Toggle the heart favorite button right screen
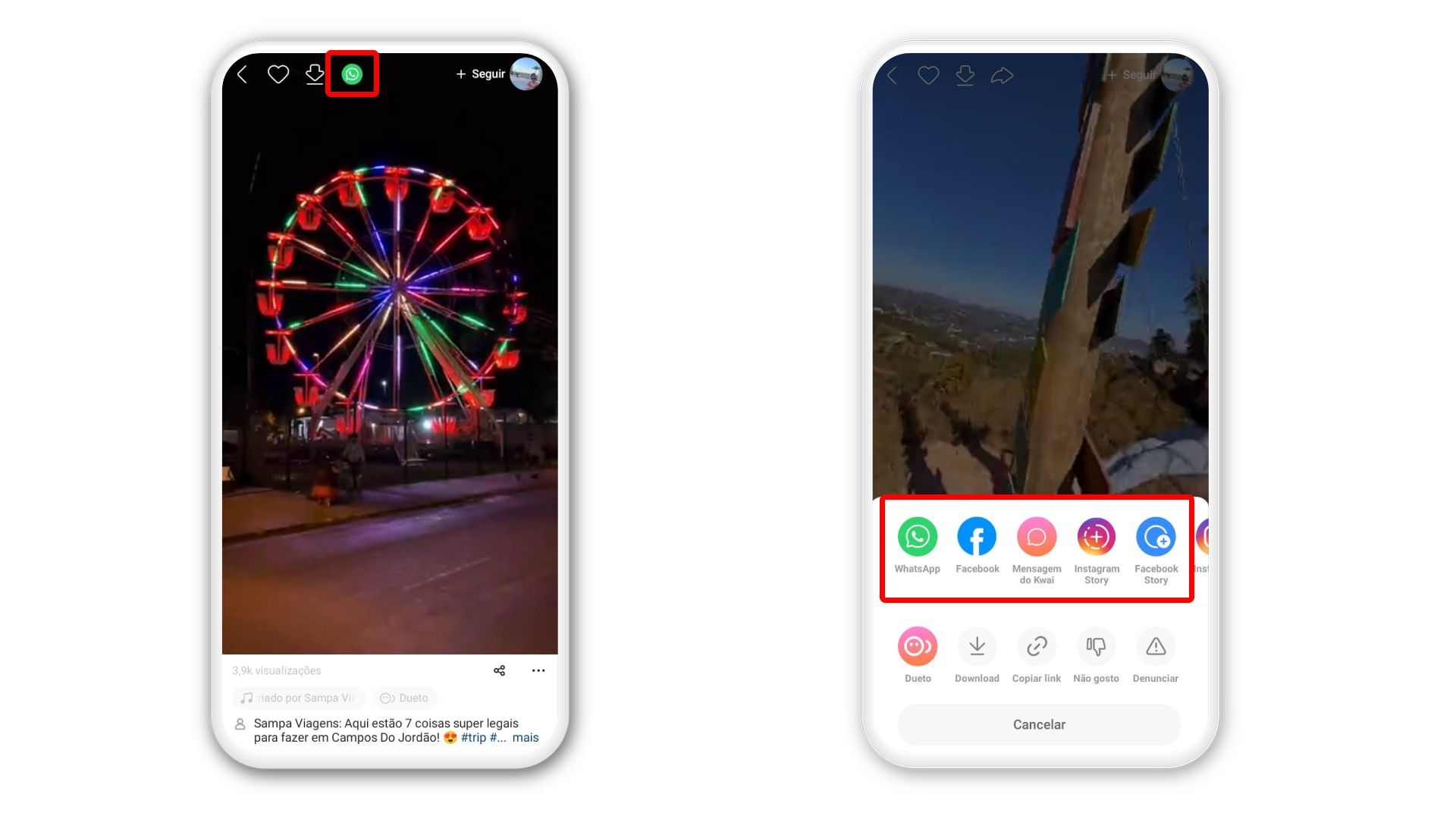The width and height of the screenshot is (1456, 819). [928, 76]
